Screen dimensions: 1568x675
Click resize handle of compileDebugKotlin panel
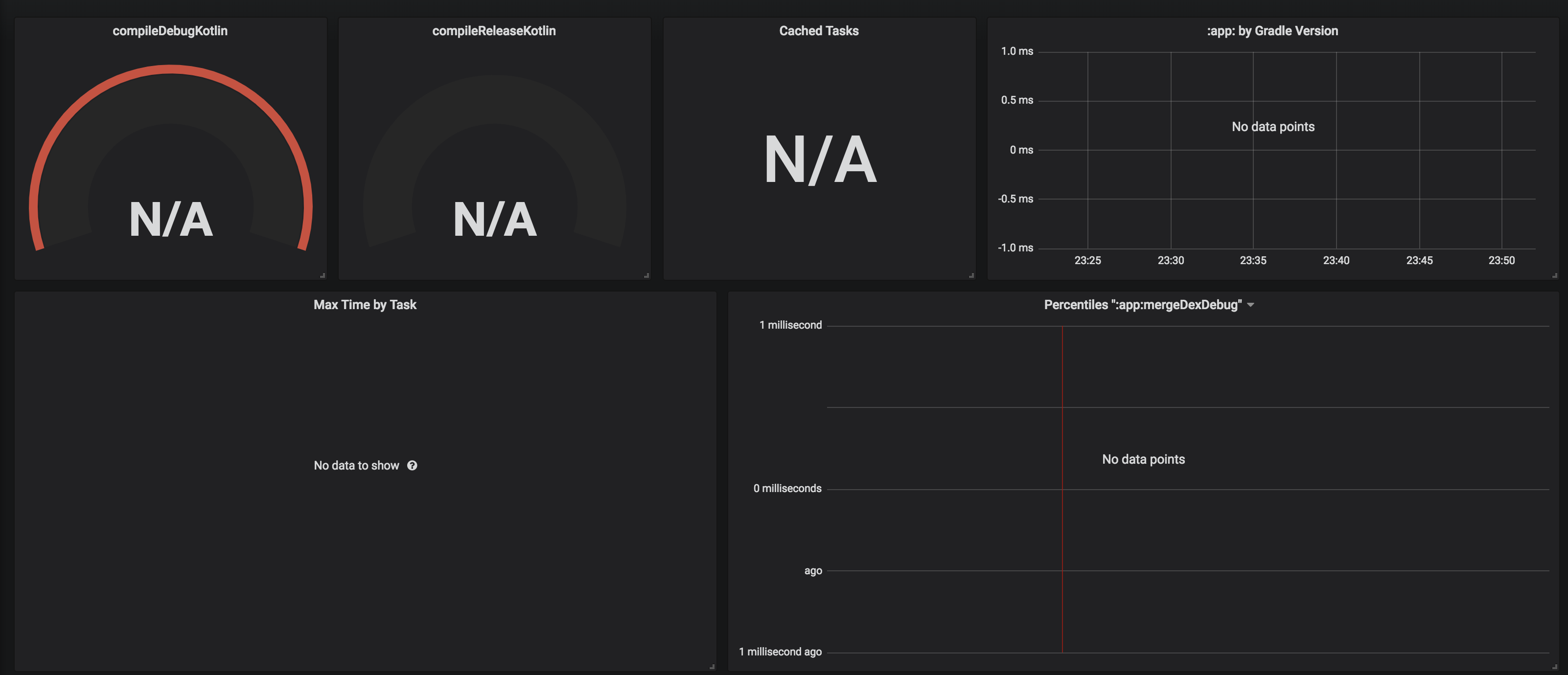click(x=323, y=275)
